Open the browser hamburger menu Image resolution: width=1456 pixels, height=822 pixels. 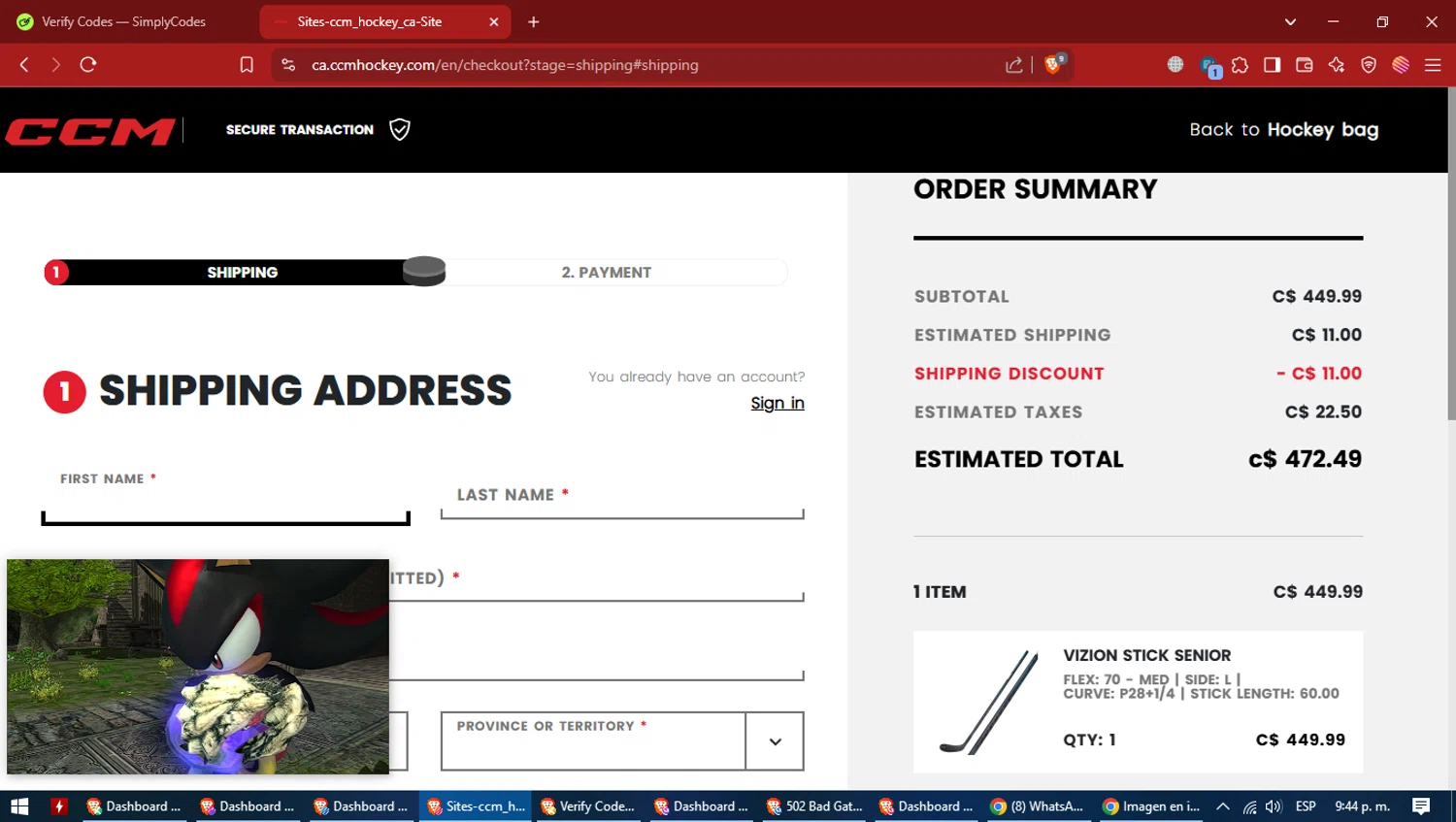[x=1433, y=65]
